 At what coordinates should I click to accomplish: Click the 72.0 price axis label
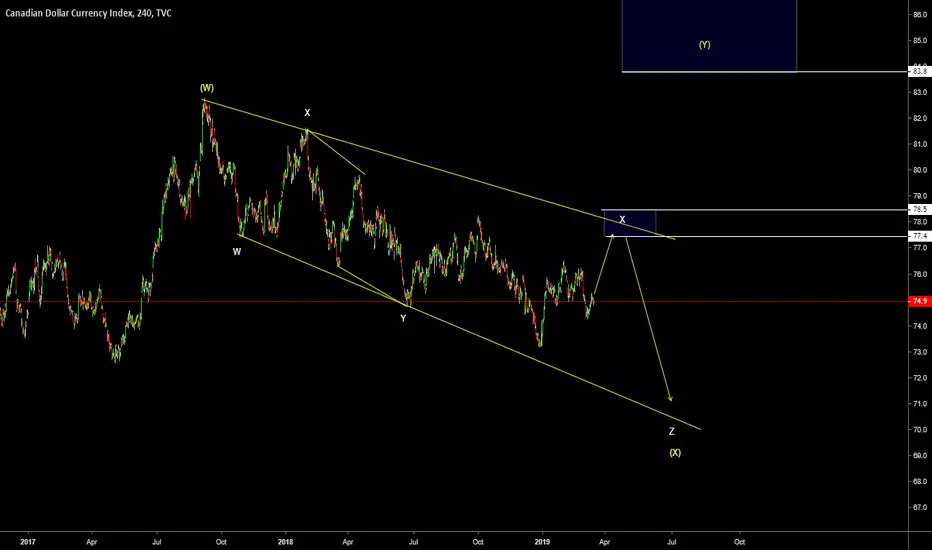(x=920, y=378)
